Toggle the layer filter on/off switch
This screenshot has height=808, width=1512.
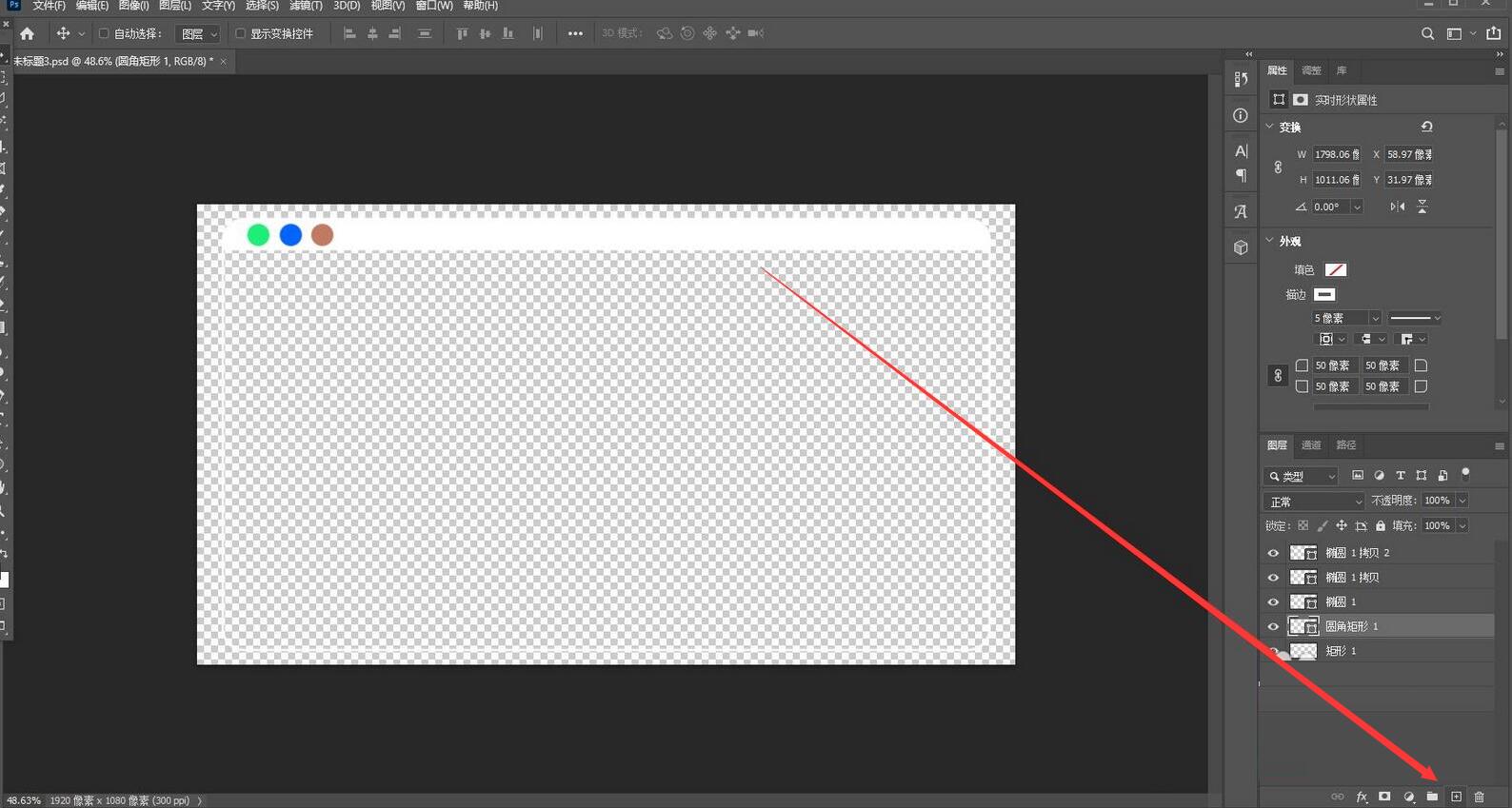click(x=1465, y=473)
